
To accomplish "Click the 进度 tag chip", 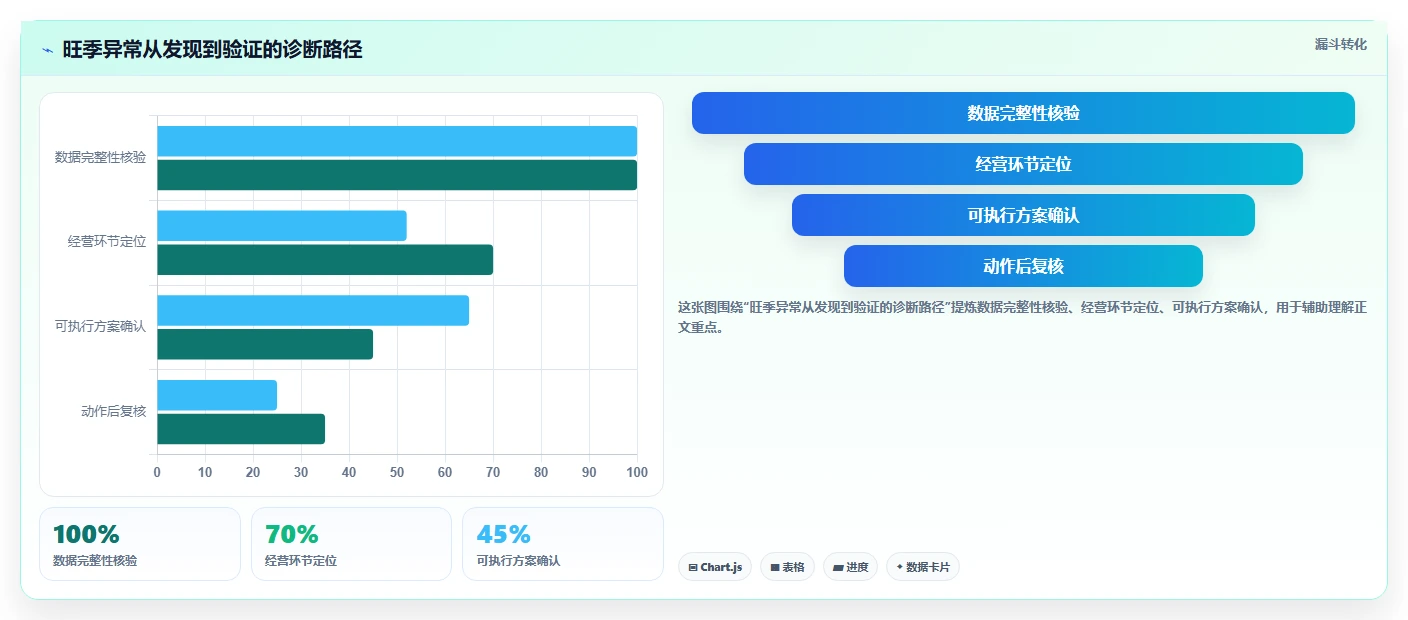I will point(850,567).
